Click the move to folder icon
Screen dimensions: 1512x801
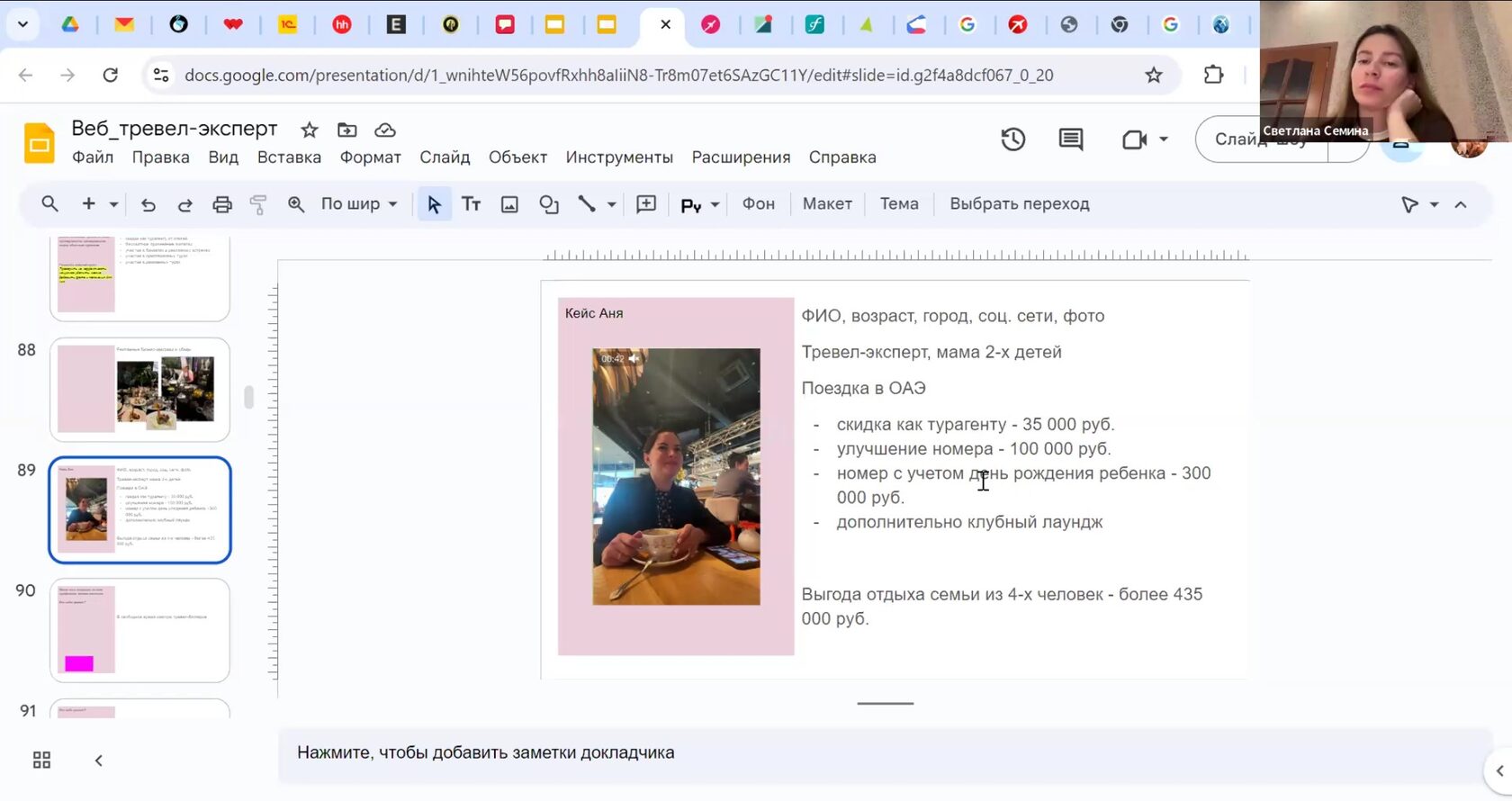click(346, 130)
